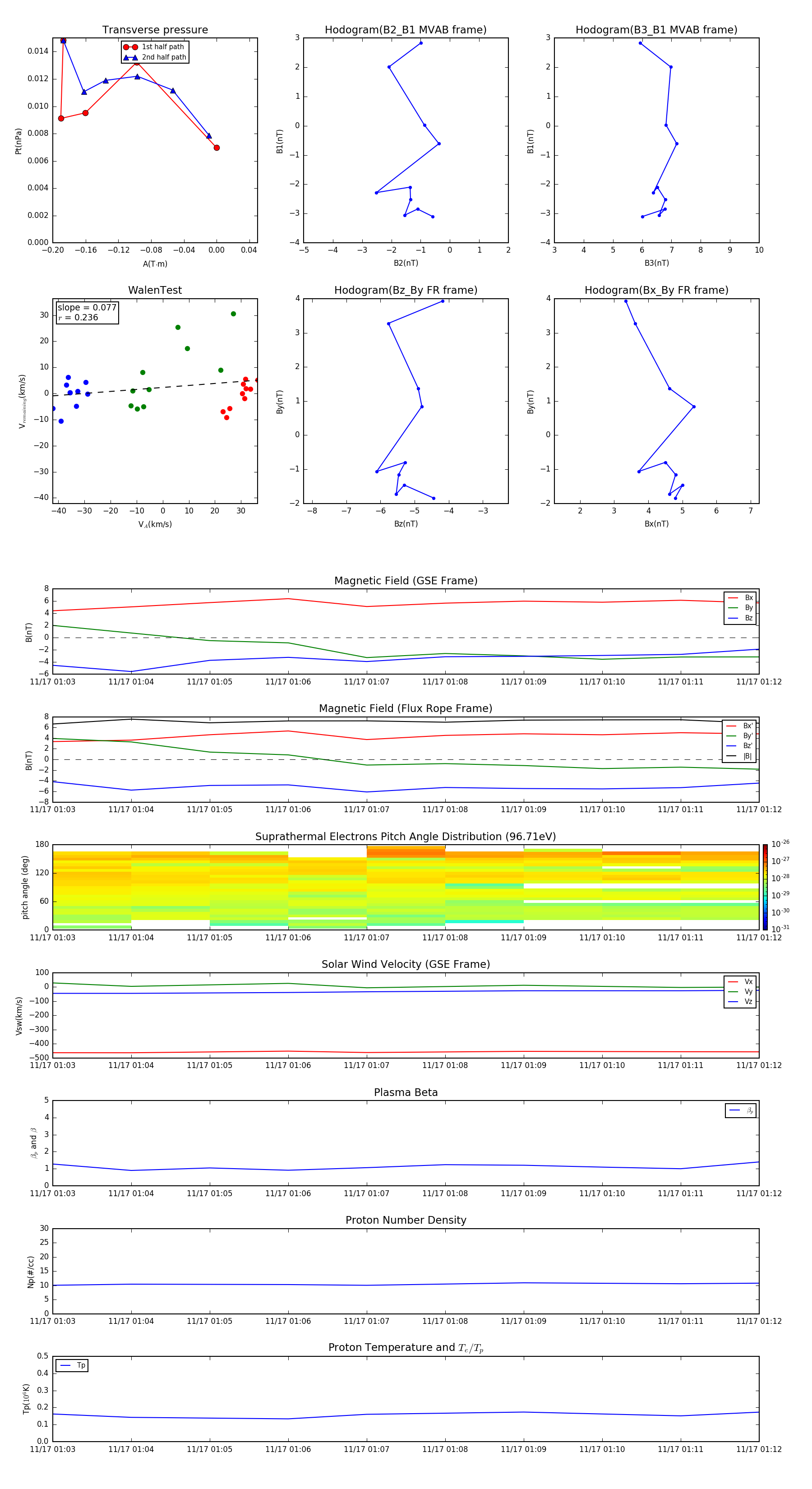Select Bx' in the Flux Rope legend
This screenshot has width=812, height=1489.
(740, 726)
